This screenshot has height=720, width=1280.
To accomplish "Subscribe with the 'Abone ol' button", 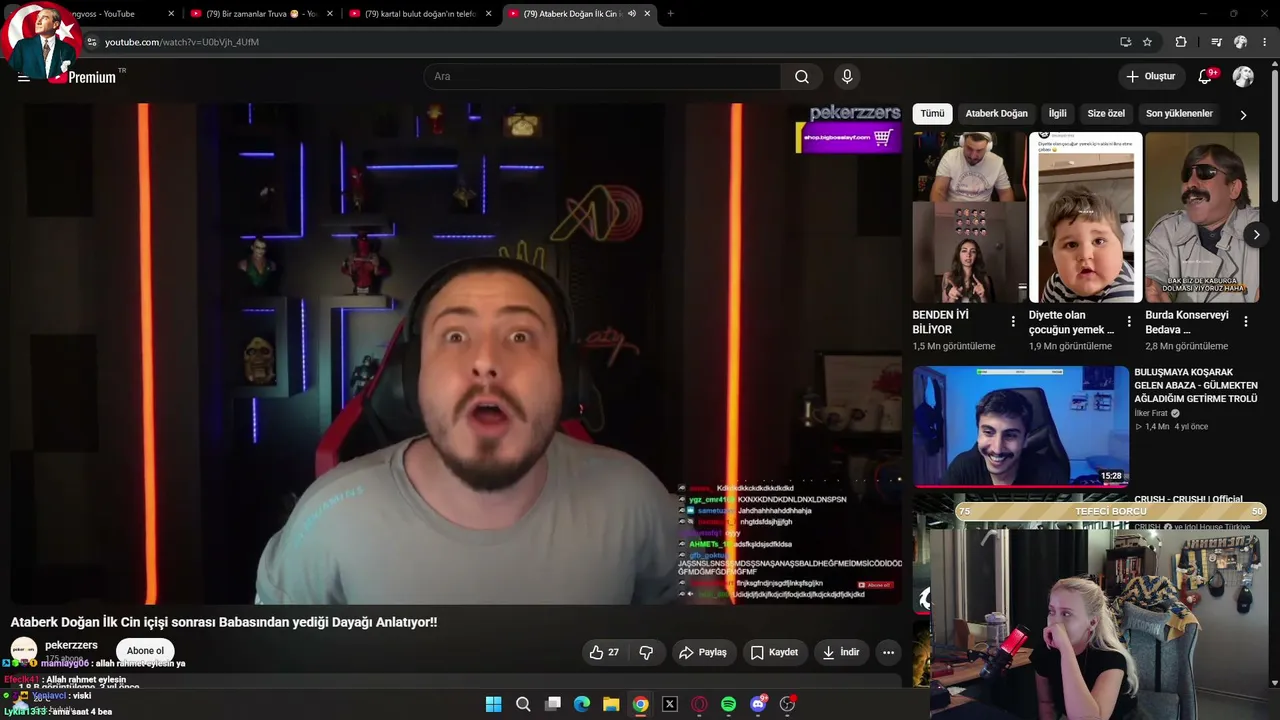I will [145, 651].
